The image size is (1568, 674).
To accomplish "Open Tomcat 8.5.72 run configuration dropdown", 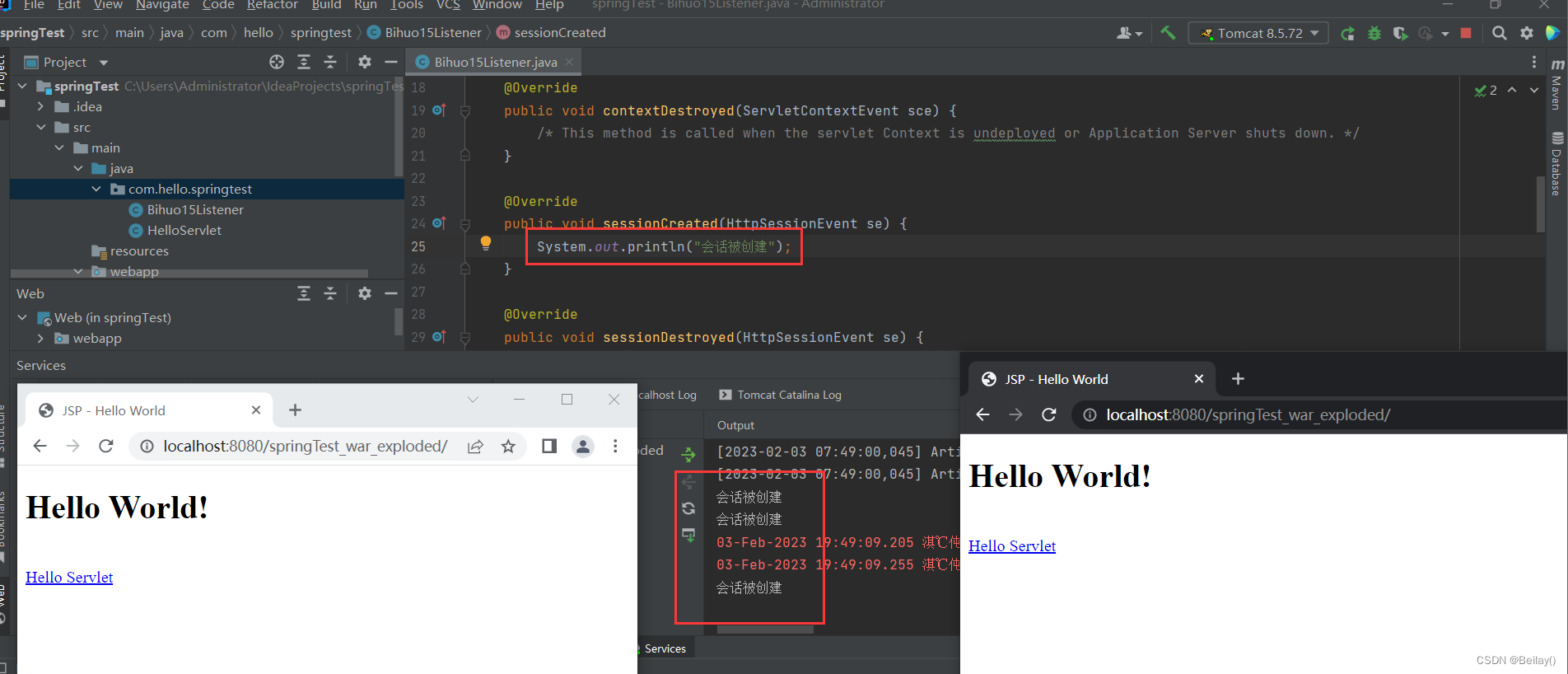I will coord(1258,33).
